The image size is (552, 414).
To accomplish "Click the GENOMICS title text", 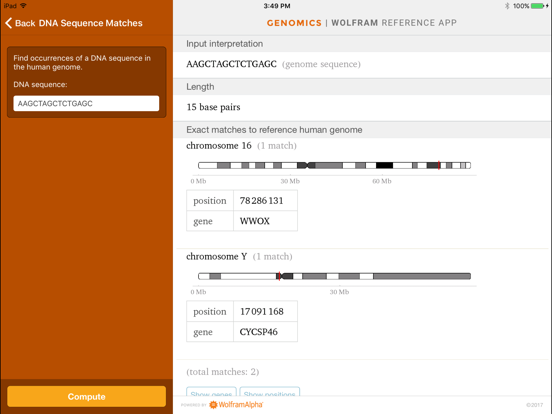I will [294, 23].
